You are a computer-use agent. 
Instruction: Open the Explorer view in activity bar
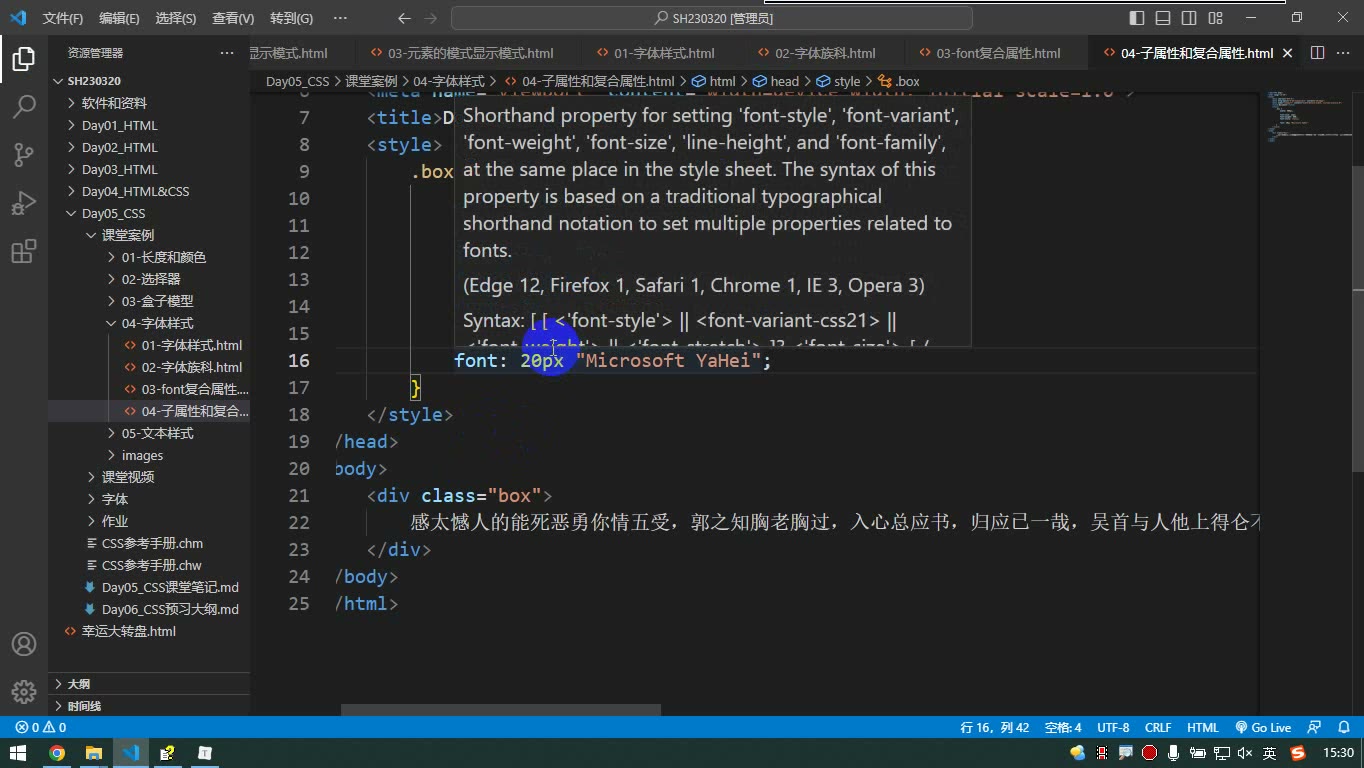point(24,59)
